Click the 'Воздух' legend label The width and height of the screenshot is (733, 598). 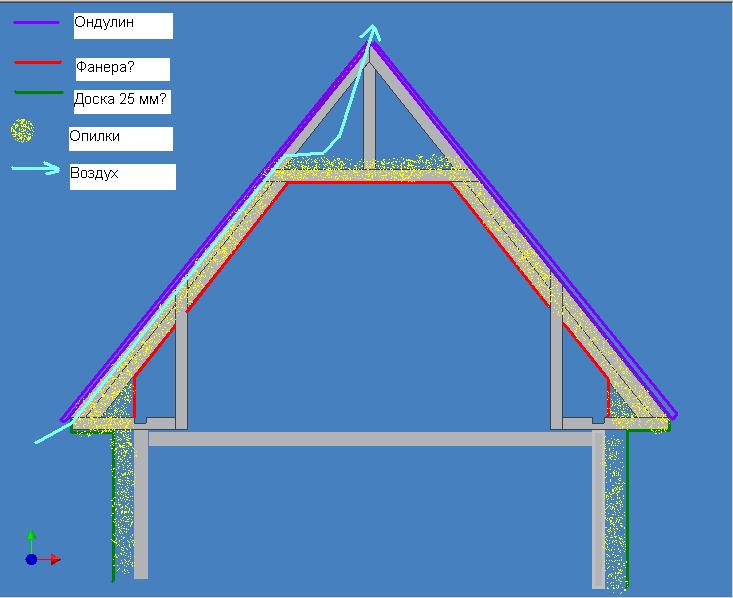tap(123, 177)
